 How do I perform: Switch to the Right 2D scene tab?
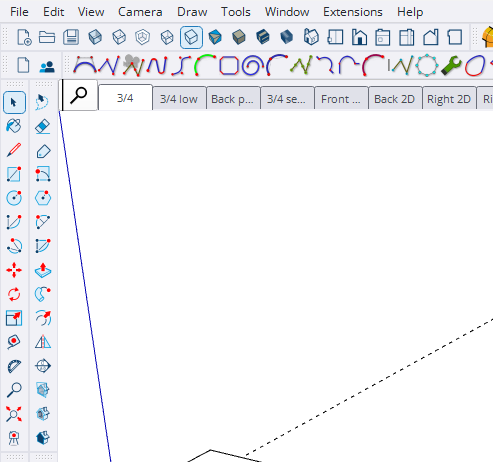(x=449, y=99)
